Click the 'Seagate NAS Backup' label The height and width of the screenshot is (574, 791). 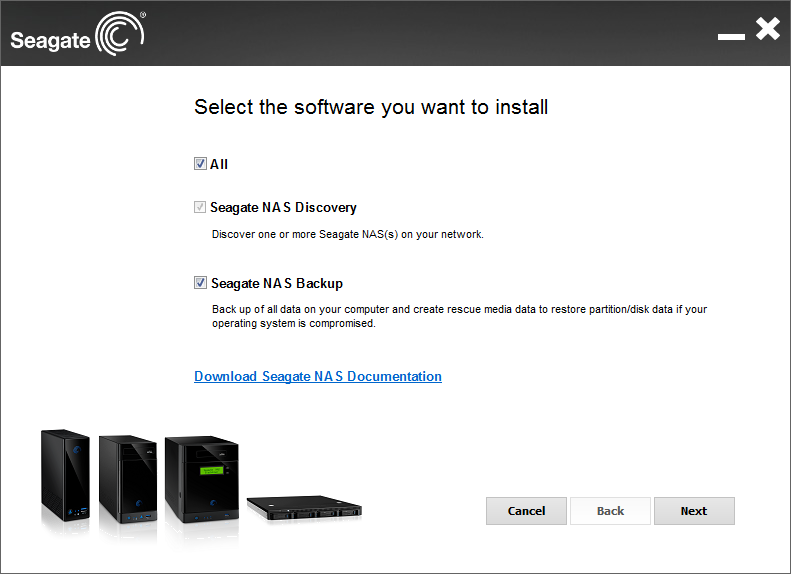(277, 283)
